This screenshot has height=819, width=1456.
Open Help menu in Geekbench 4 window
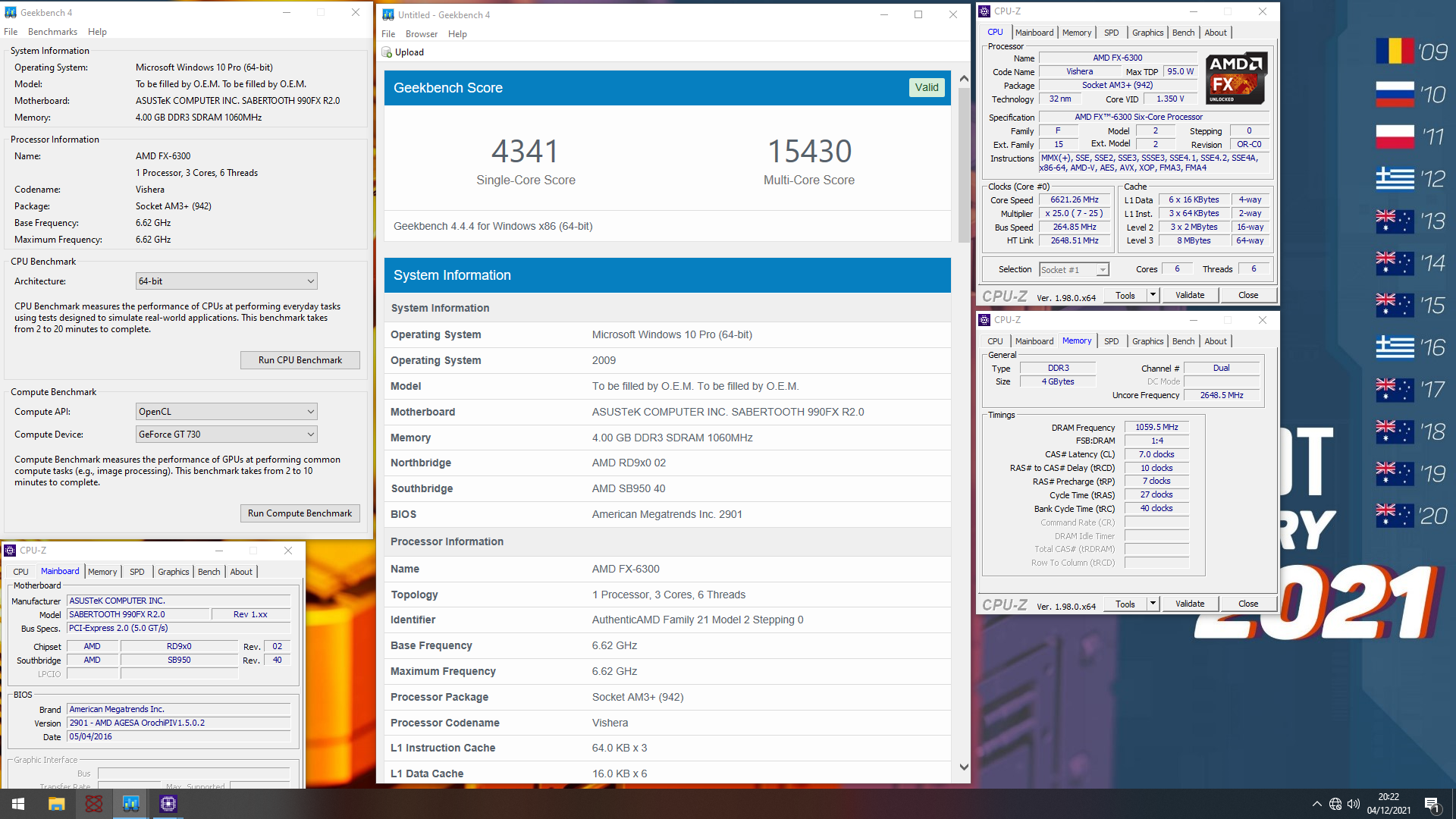pos(97,32)
